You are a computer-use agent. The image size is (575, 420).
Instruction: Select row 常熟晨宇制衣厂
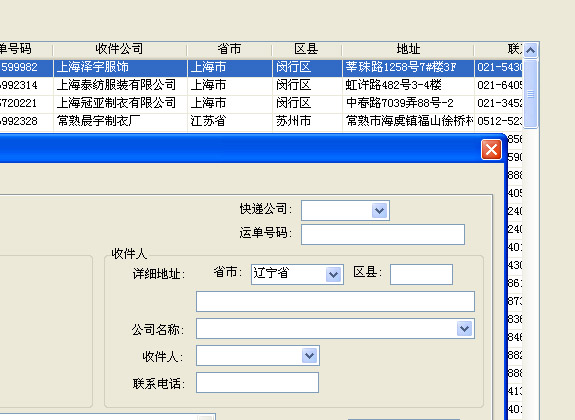(261, 121)
